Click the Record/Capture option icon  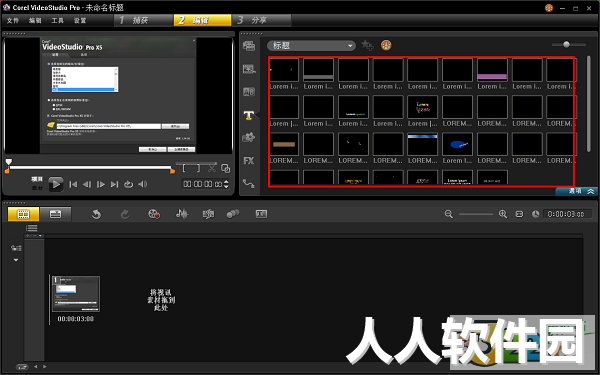(x=154, y=214)
